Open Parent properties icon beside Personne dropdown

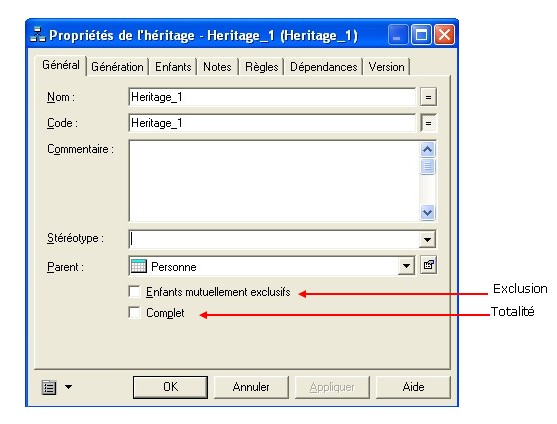[428, 265]
